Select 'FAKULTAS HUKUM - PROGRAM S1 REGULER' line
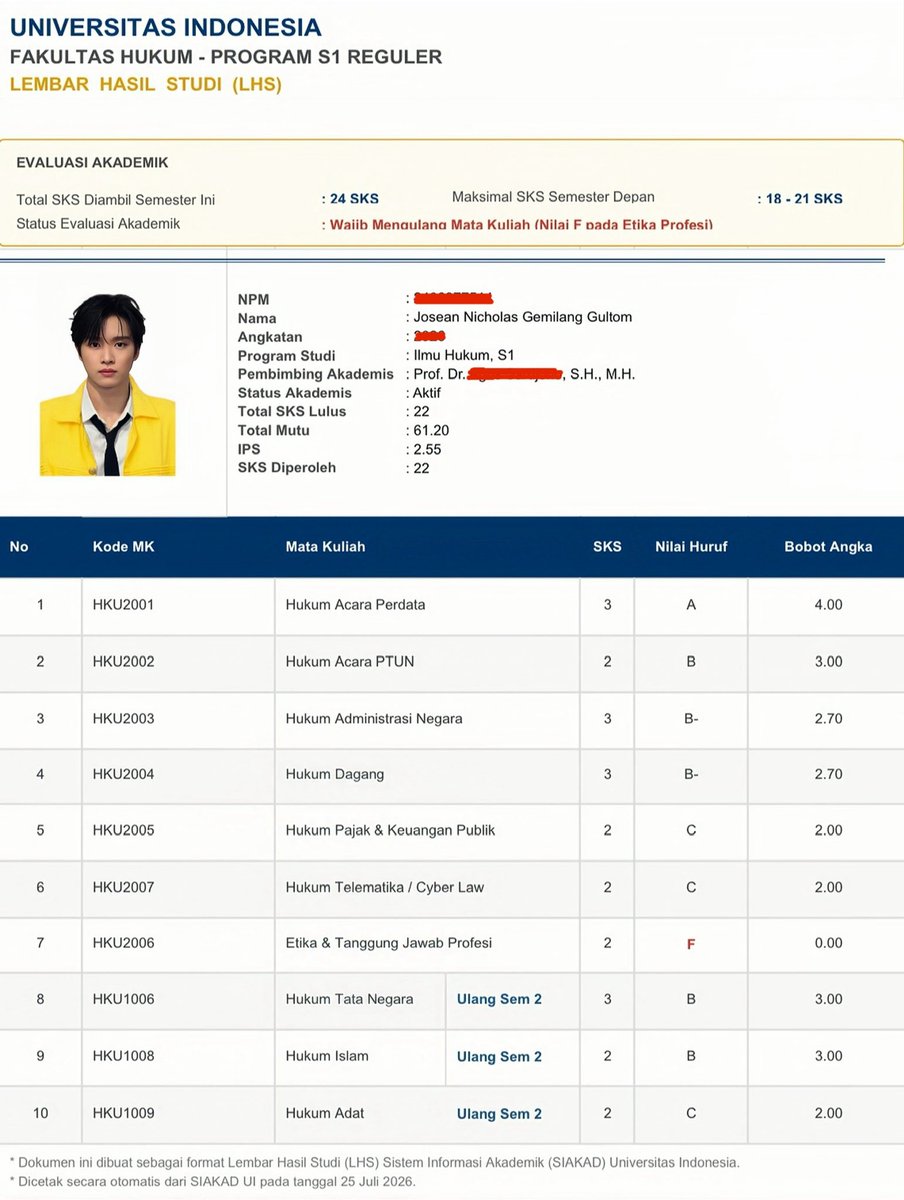The height and width of the screenshot is (1200, 904). (x=226, y=57)
